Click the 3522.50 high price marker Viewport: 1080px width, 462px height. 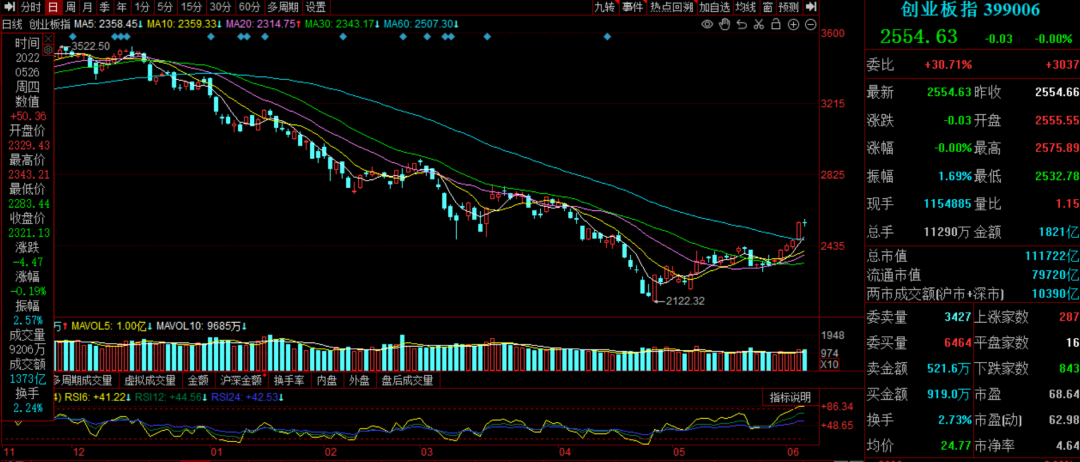[x=90, y=45]
